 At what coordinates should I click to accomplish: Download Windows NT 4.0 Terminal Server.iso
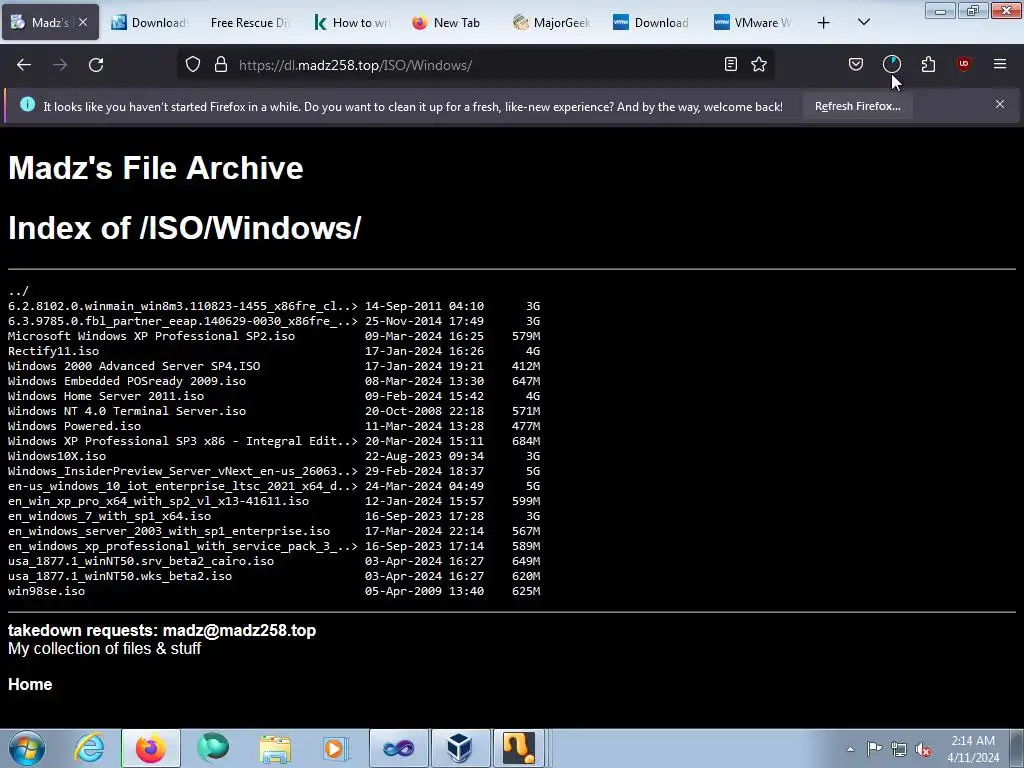[127, 411]
